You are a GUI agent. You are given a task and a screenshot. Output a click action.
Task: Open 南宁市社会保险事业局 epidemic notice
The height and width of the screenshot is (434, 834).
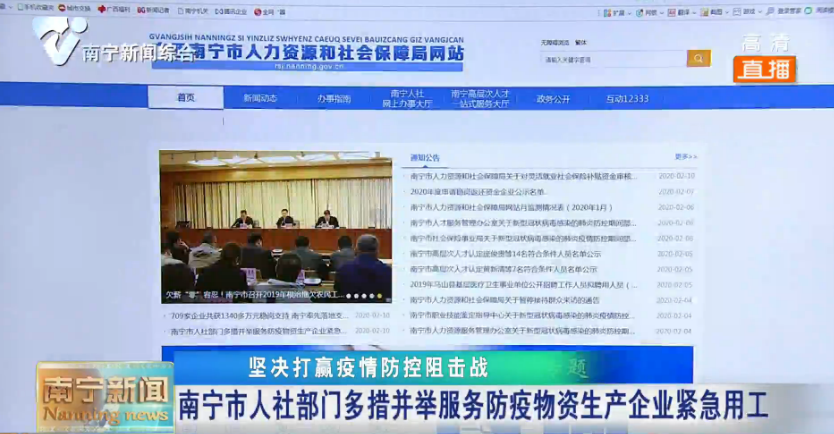[x=523, y=239]
